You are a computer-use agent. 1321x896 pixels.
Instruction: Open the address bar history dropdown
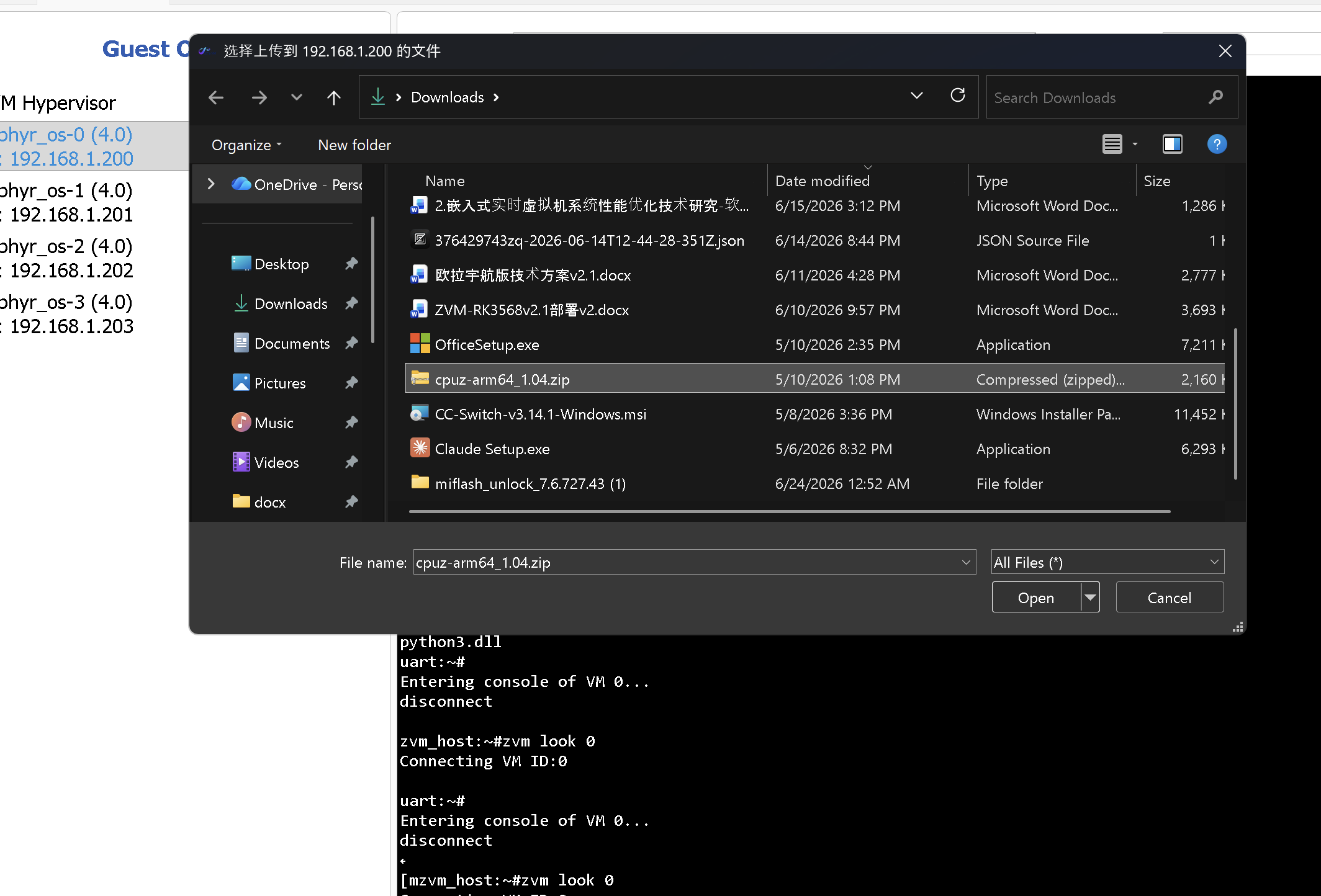click(917, 96)
